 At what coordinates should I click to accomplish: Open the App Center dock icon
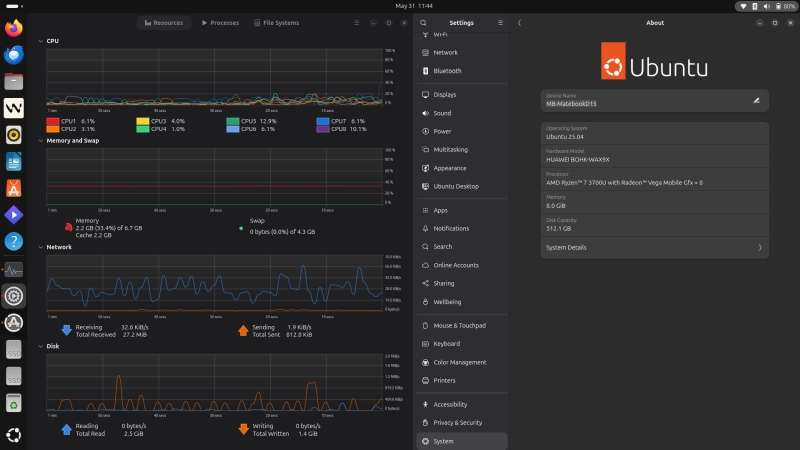click(14, 188)
